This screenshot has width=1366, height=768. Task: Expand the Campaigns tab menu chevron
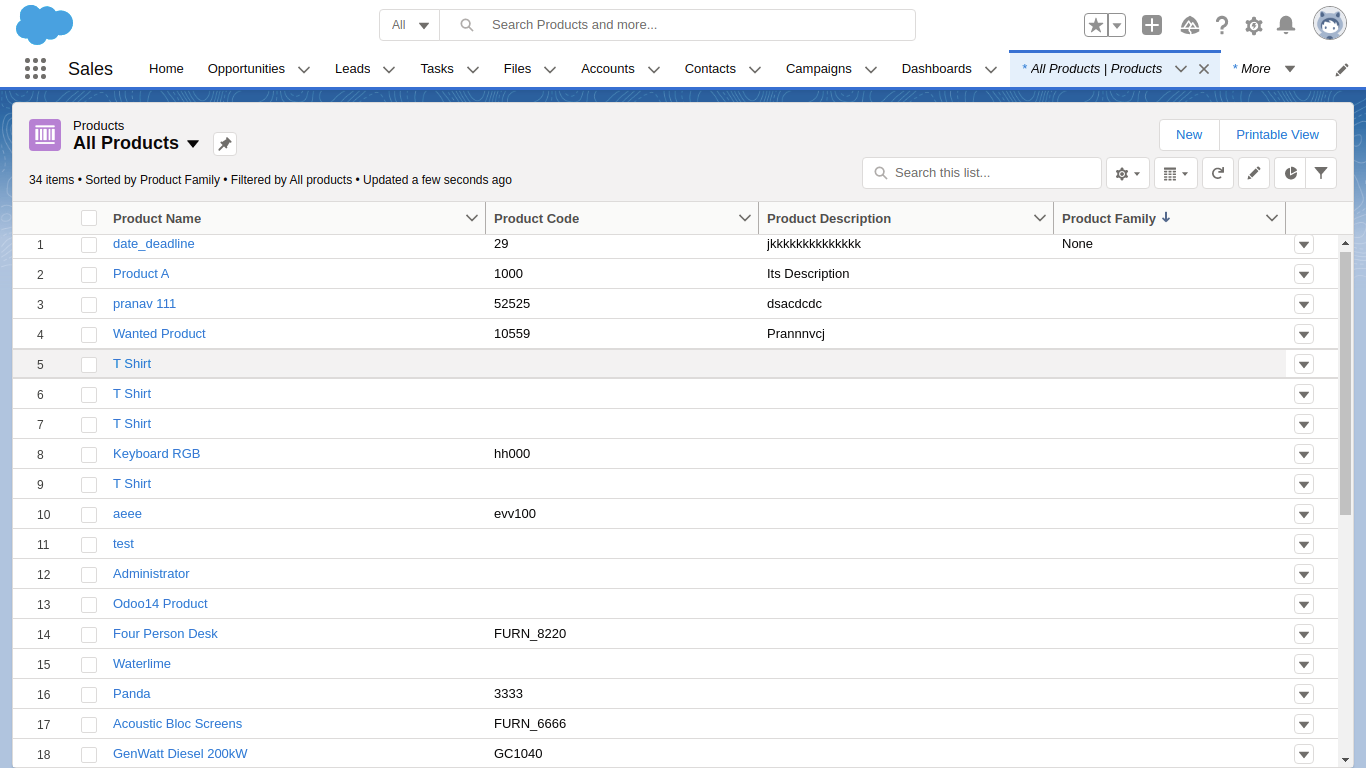coord(871,69)
